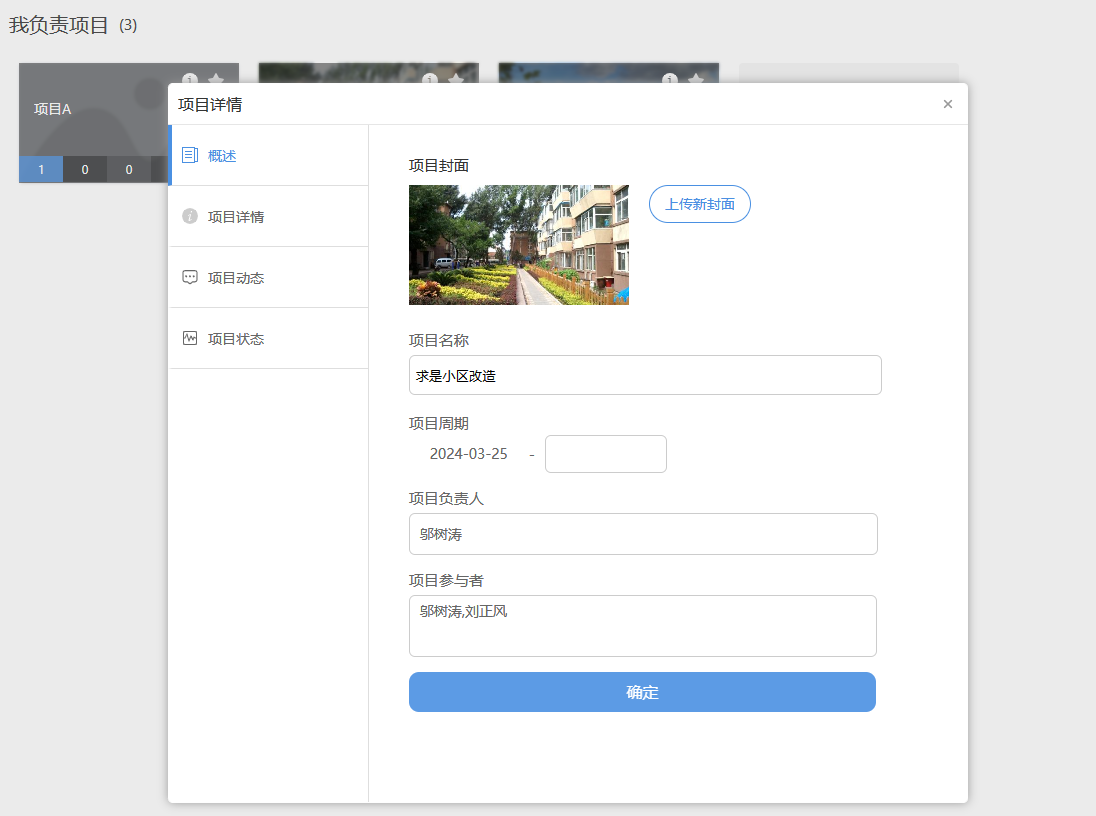Click the star icon on the third project card
The height and width of the screenshot is (816, 1096).
[696, 79]
